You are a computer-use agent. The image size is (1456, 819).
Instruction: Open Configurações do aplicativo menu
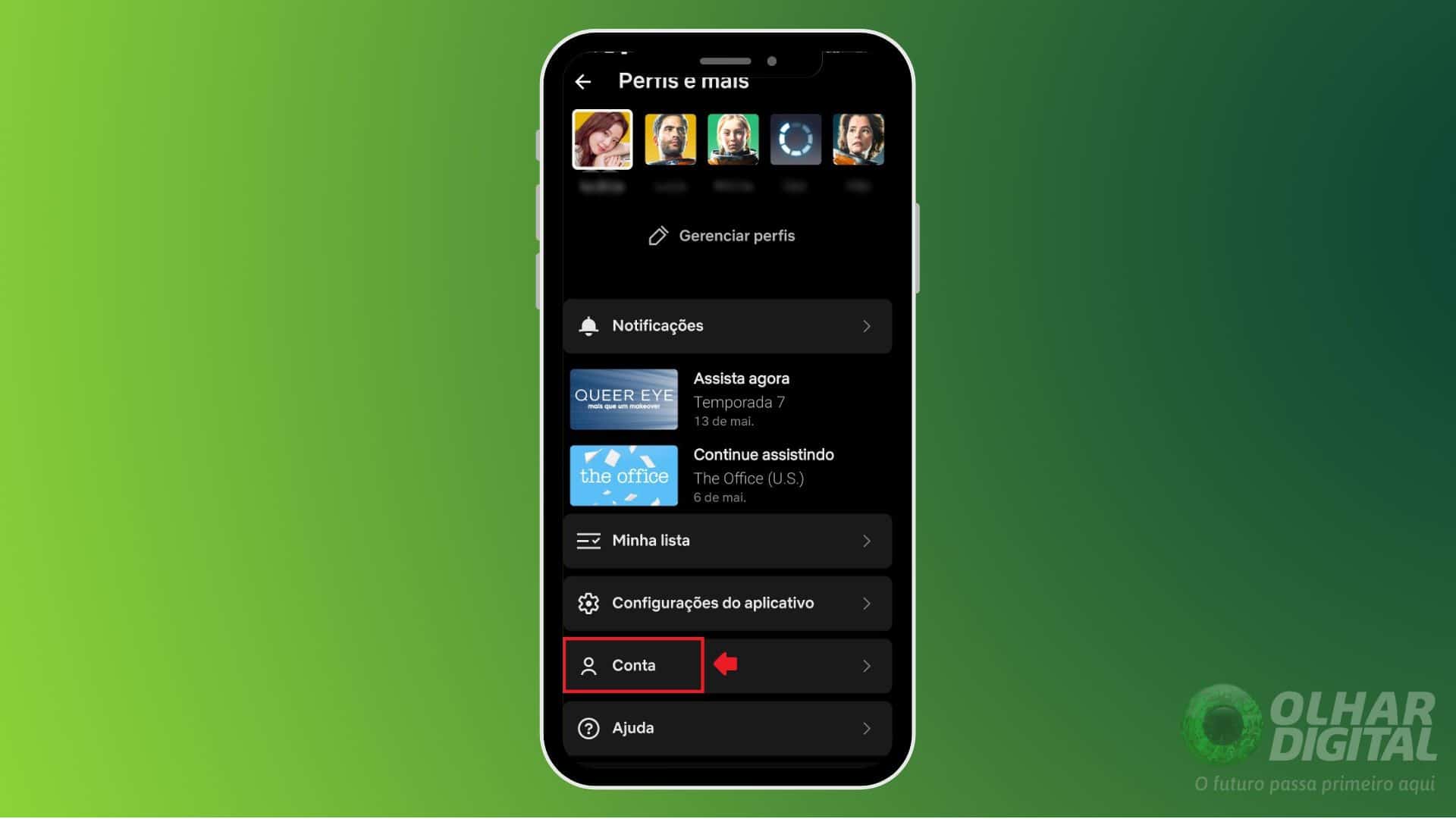pos(727,603)
